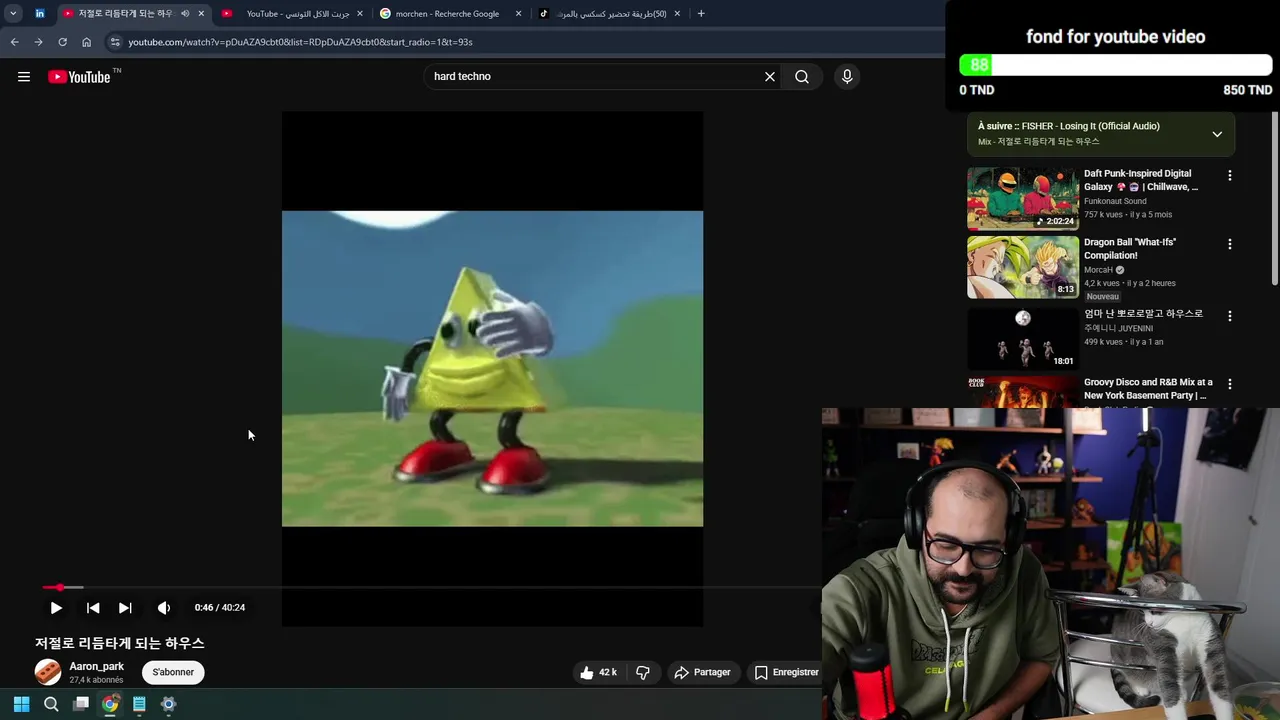Close the morchen Google tab
Viewport: 1280px width, 720px height.
(x=518, y=14)
